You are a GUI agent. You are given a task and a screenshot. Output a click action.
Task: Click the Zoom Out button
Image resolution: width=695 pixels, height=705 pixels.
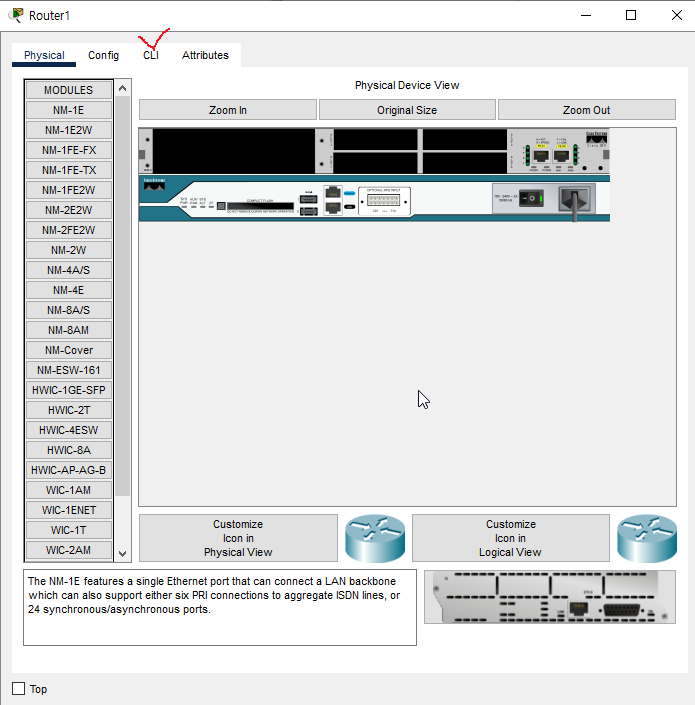tap(587, 110)
